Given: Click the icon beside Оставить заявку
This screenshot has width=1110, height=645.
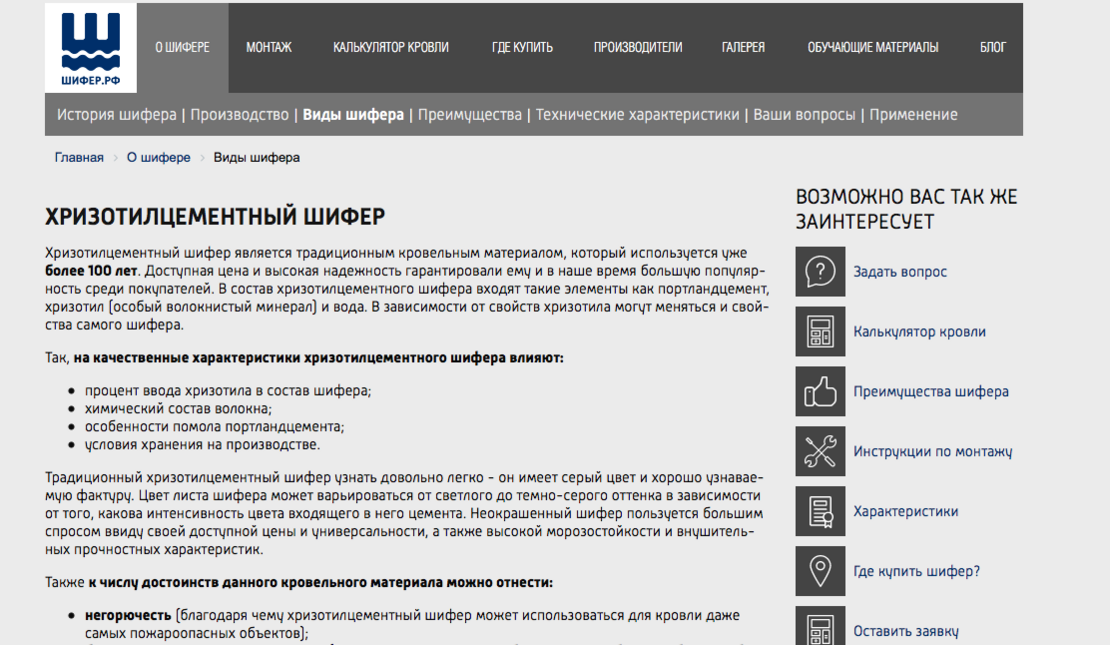Looking at the screenshot, I should (x=820, y=628).
